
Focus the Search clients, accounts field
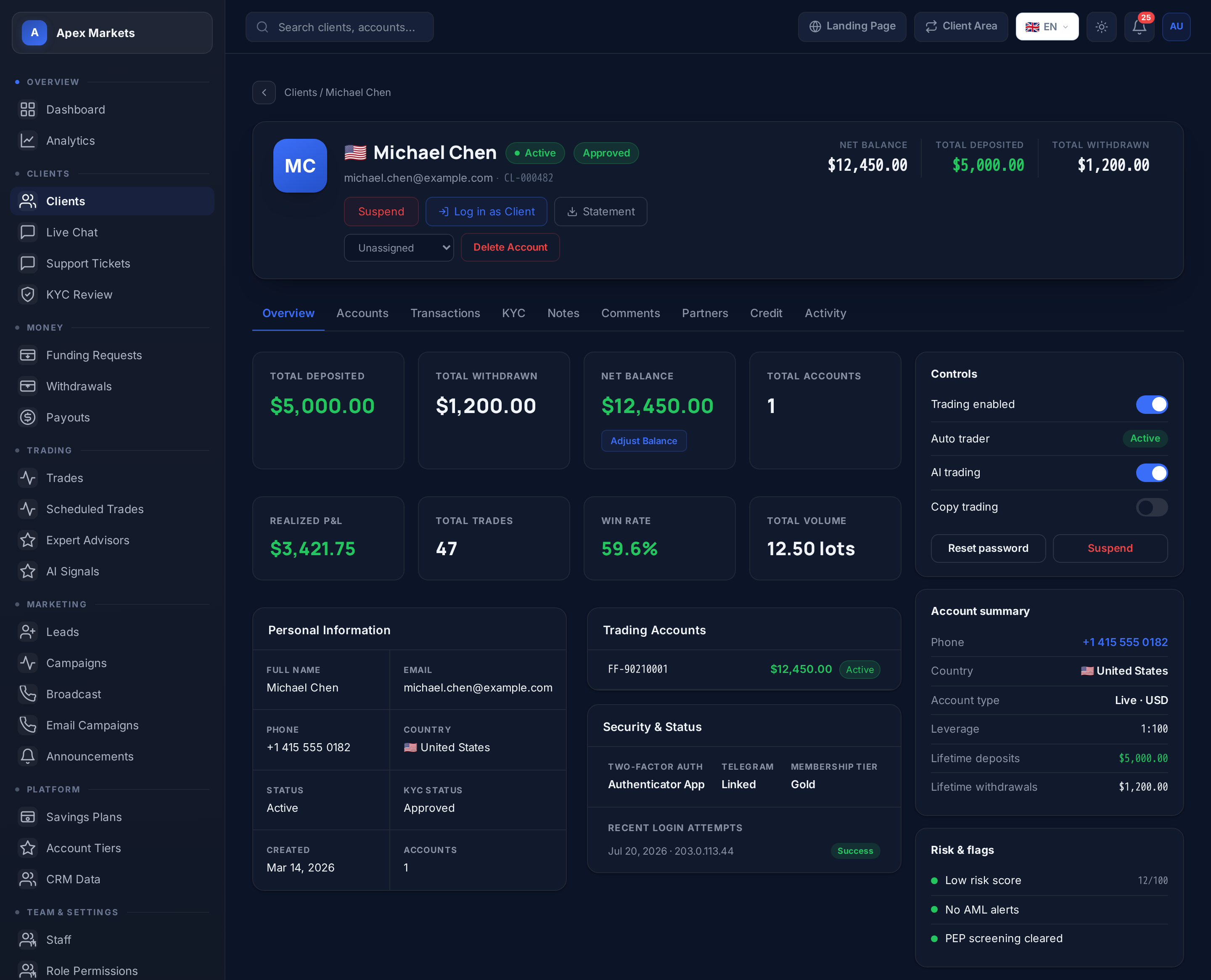[x=340, y=27]
